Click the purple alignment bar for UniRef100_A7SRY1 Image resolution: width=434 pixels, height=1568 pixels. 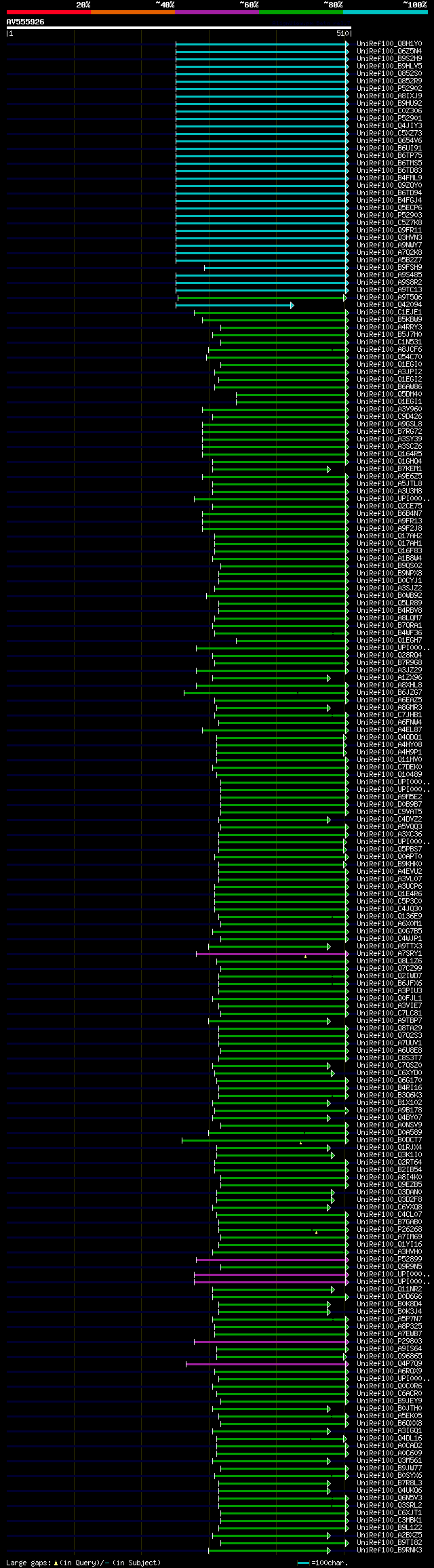click(x=272, y=954)
